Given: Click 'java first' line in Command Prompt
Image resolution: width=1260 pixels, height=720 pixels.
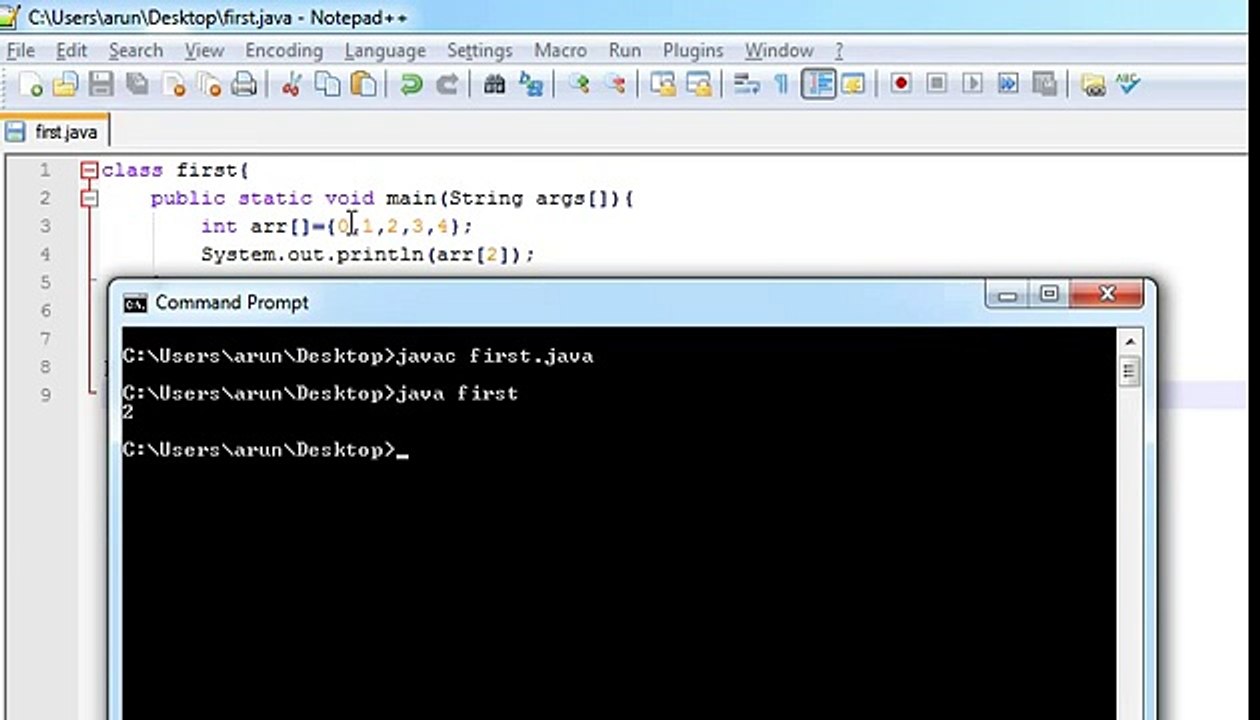Looking at the screenshot, I should 320,393.
